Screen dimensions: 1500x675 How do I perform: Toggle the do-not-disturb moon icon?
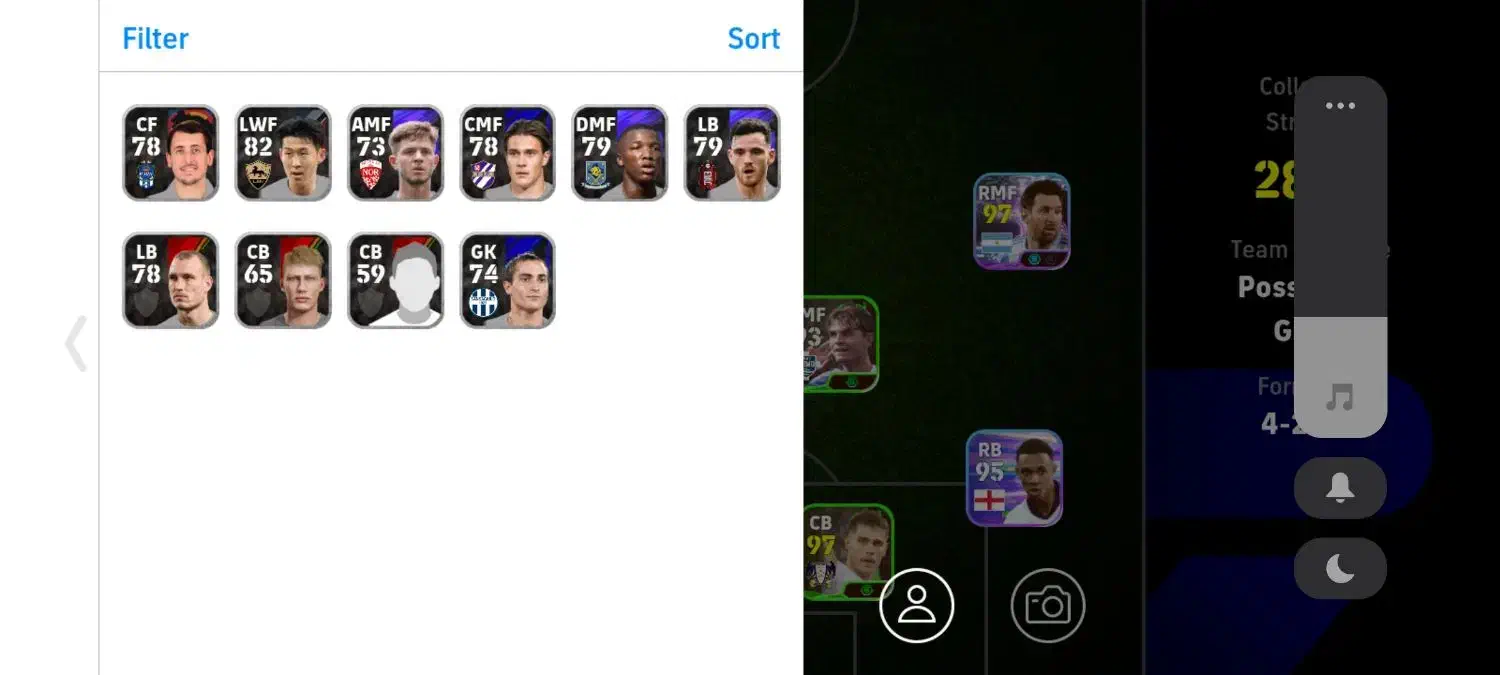pos(1340,568)
